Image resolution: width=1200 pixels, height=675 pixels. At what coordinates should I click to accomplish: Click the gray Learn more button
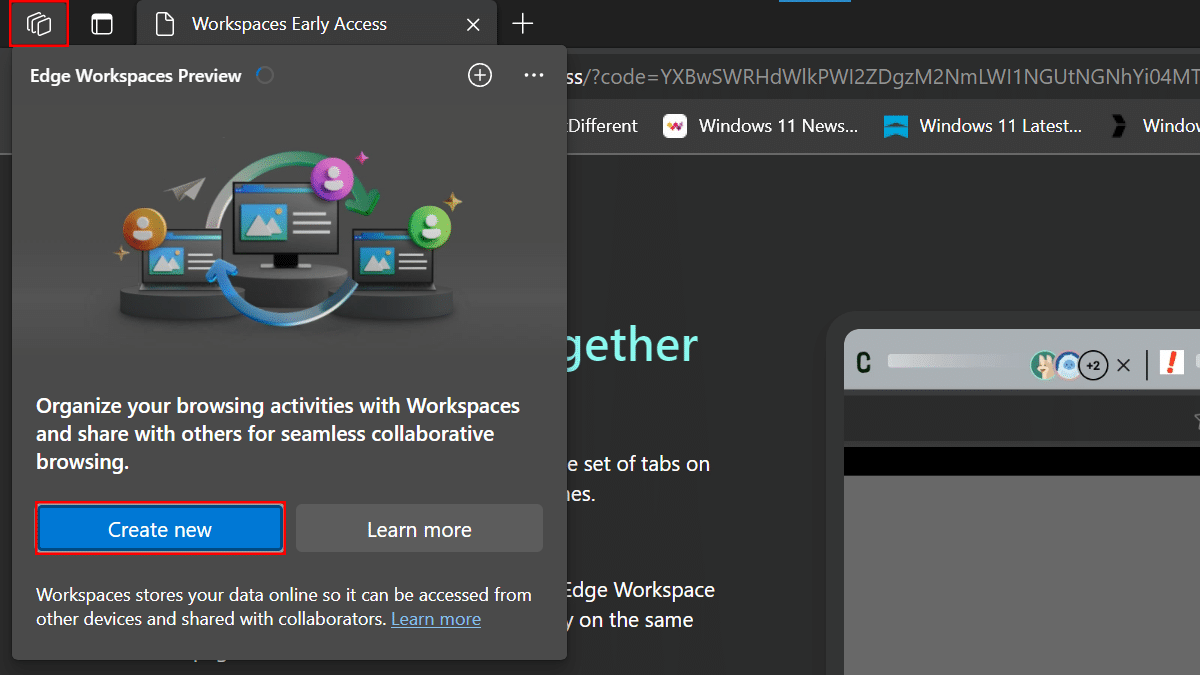coord(419,529)
